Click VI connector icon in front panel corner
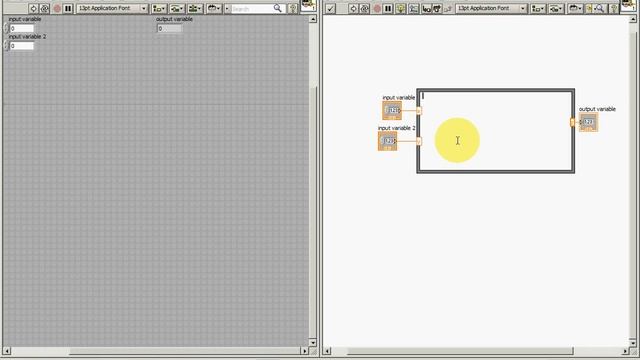 (308, 6)
